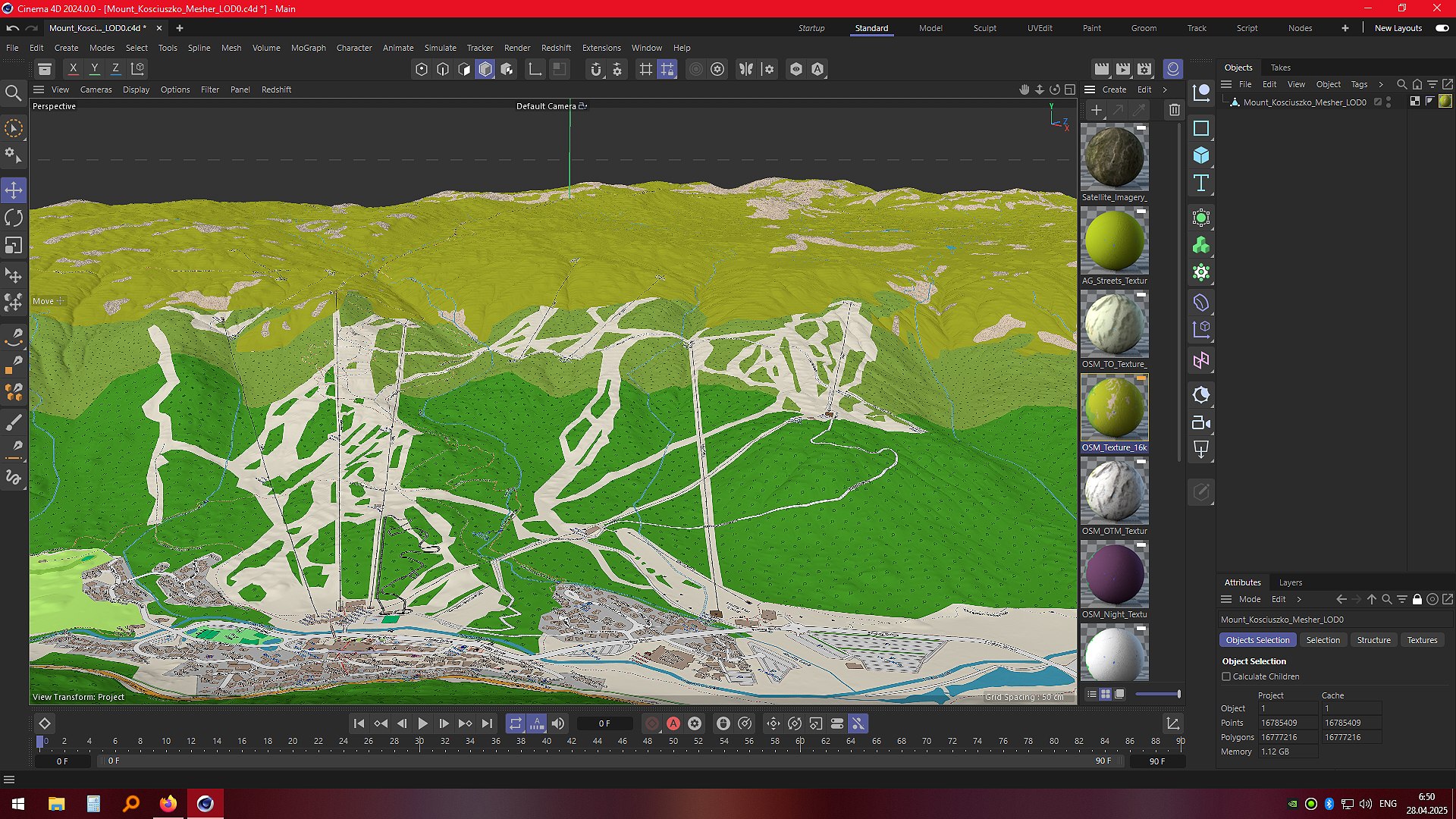Viewport: 1456px width, 819px height.
Task: Open the MoGraph menu
Action: [309, 48]
